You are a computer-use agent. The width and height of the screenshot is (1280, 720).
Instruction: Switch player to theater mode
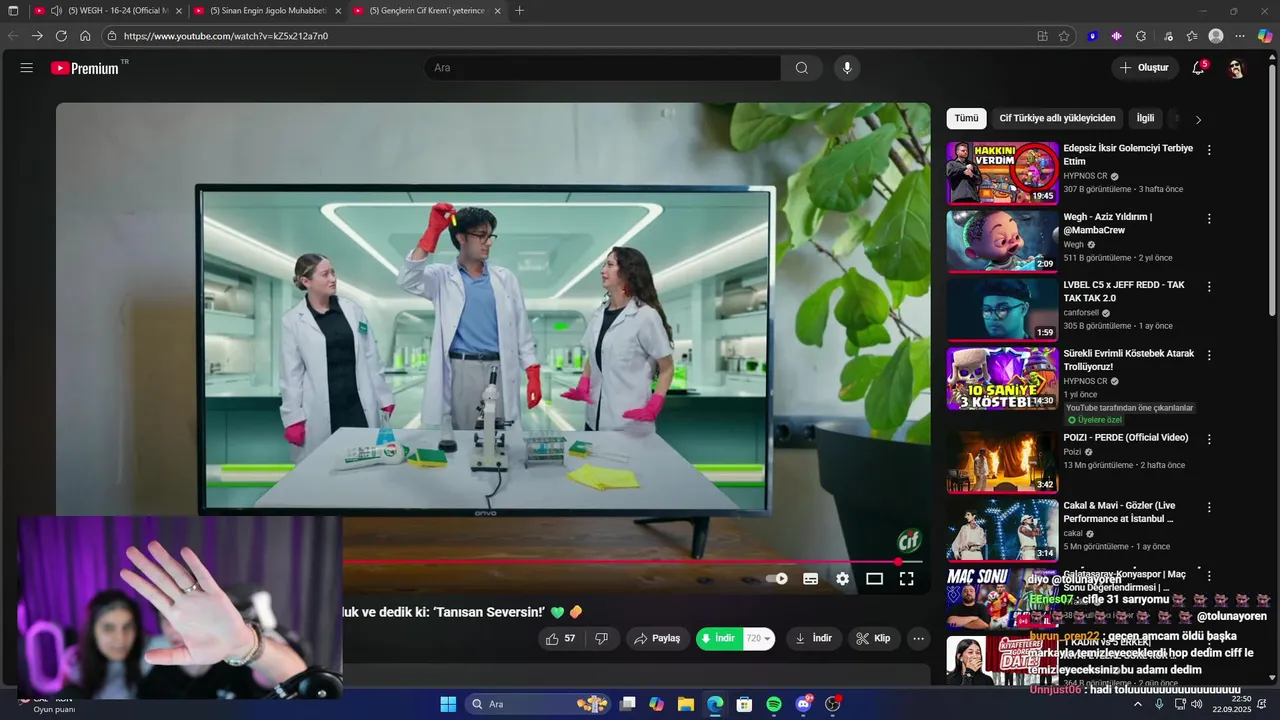[874, 578]
